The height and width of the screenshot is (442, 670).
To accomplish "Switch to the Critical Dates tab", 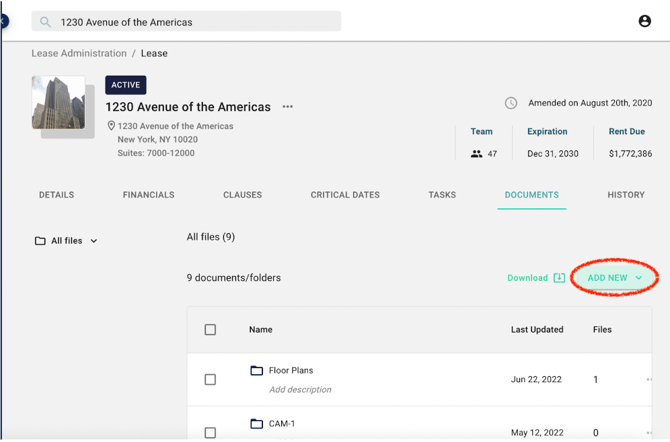I will point(345,195).
